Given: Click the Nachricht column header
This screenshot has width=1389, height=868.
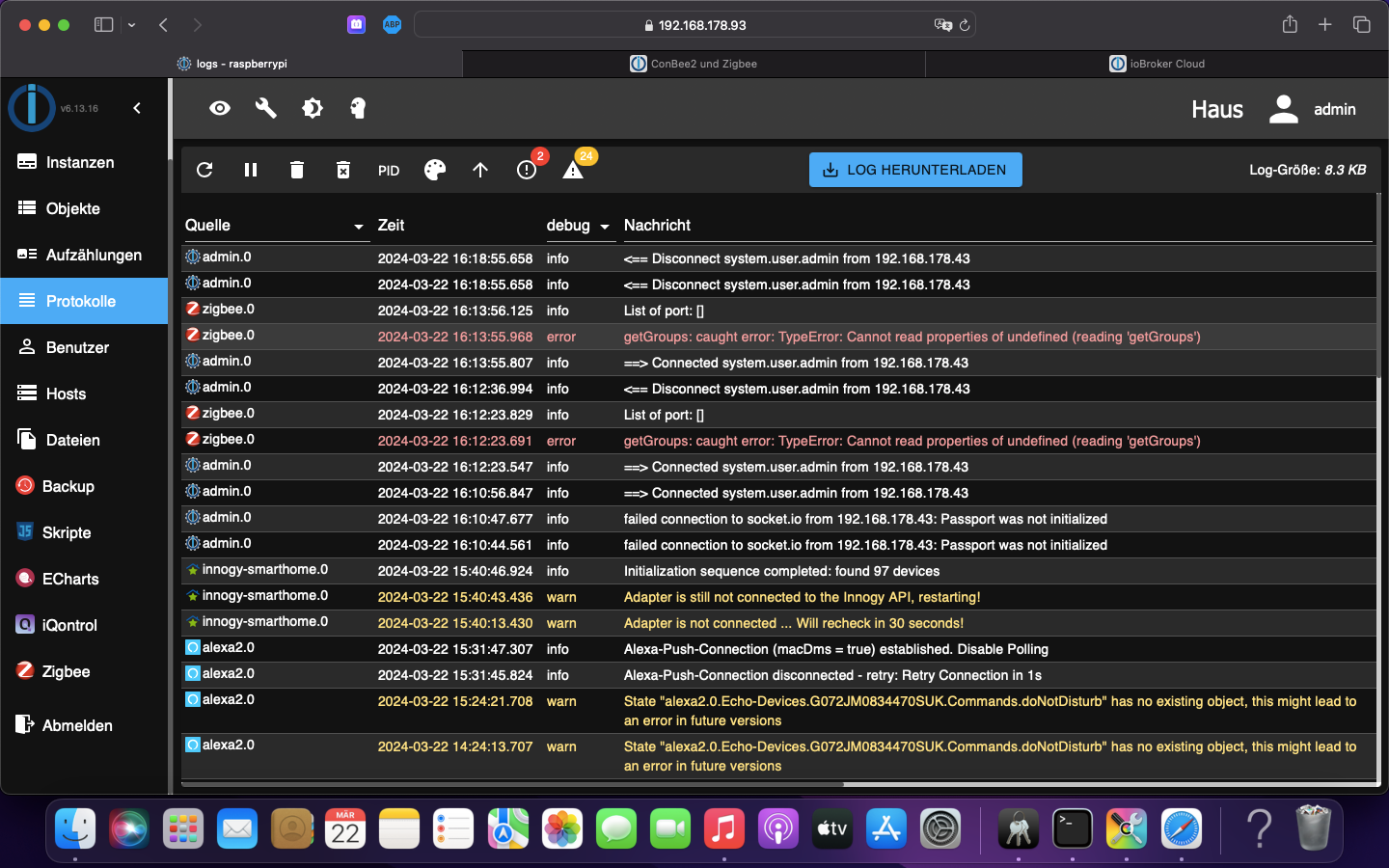Looking at the screenshot, I should pyautogui.click(x=657, y=225).
